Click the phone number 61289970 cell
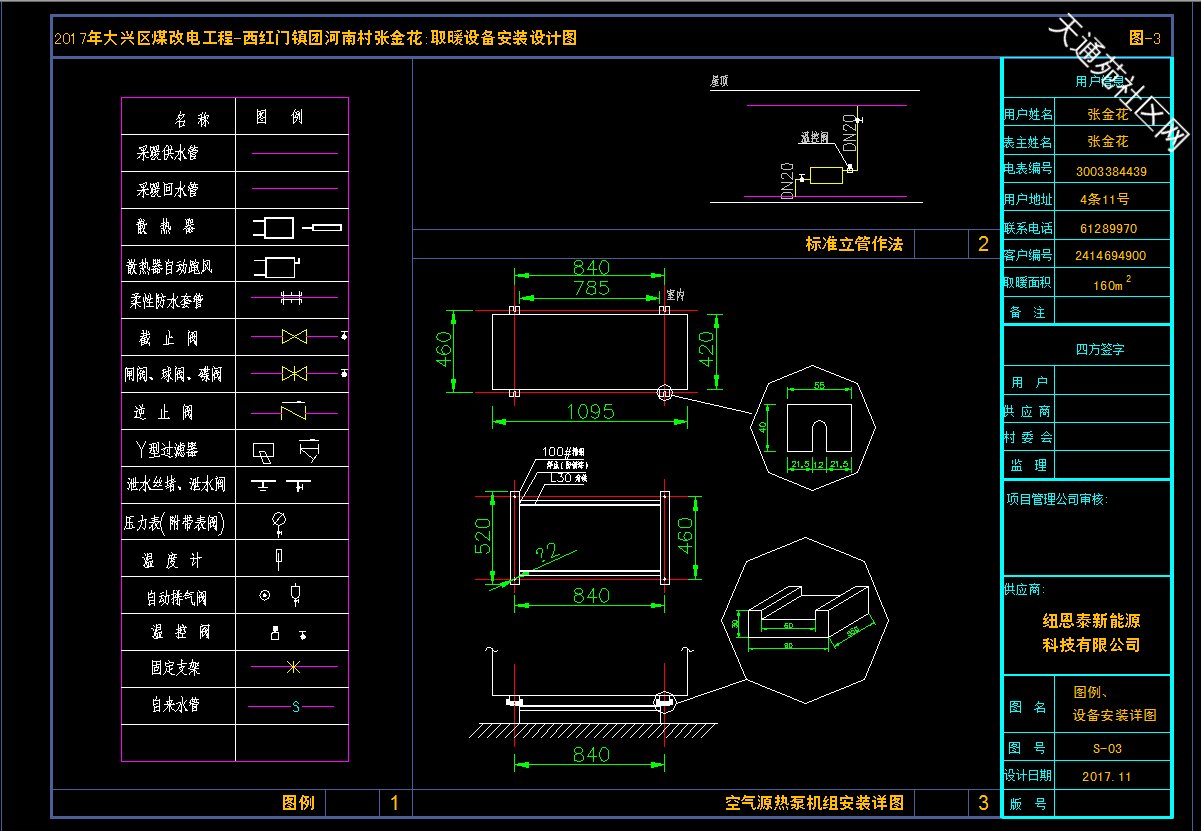Image resolution: width=1201 pixels, height=831 pixels. (x=1108, y=228)
